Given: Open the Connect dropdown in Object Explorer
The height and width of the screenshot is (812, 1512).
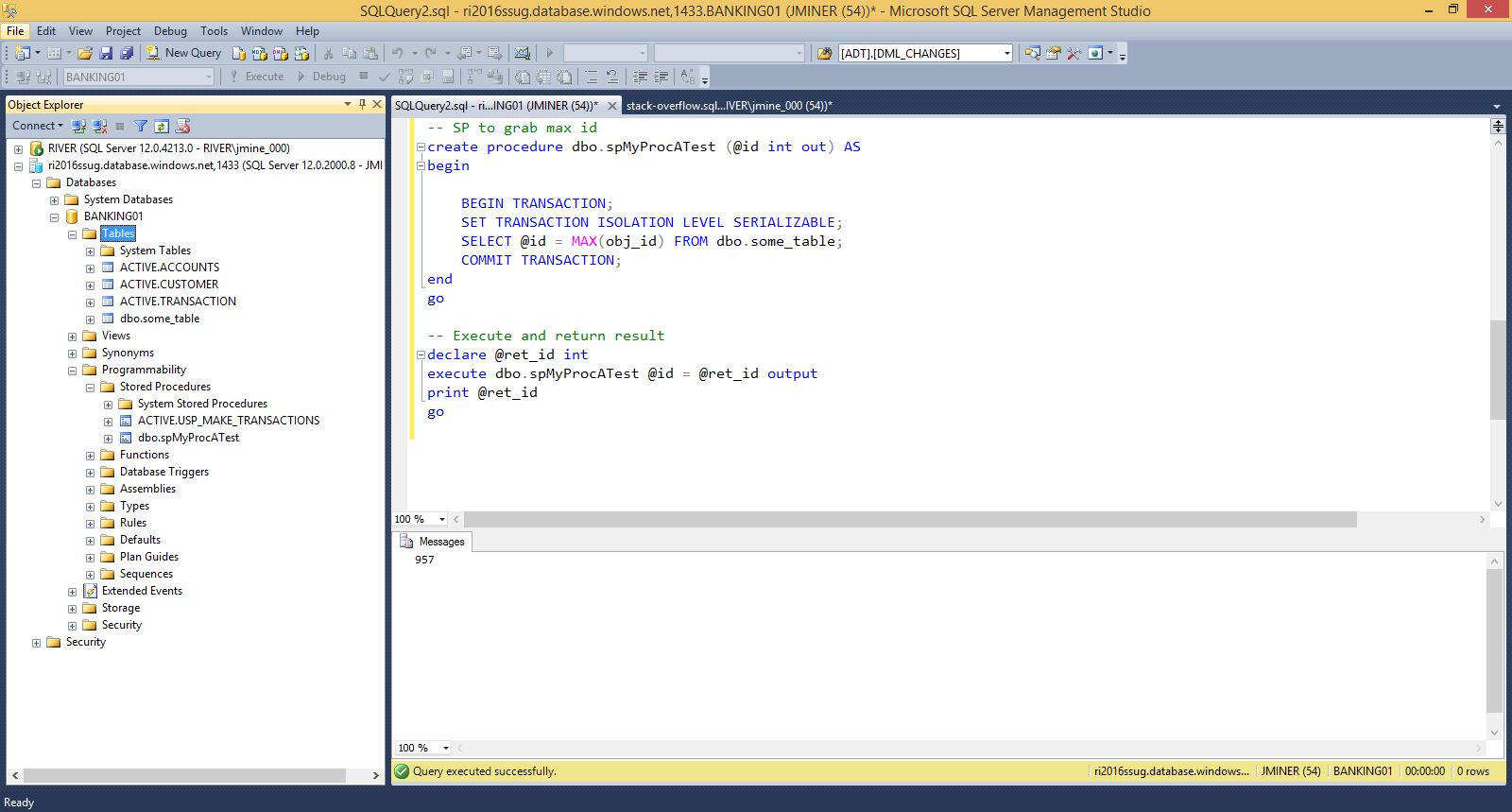Looking at the screenshot, I should [38, 126].
